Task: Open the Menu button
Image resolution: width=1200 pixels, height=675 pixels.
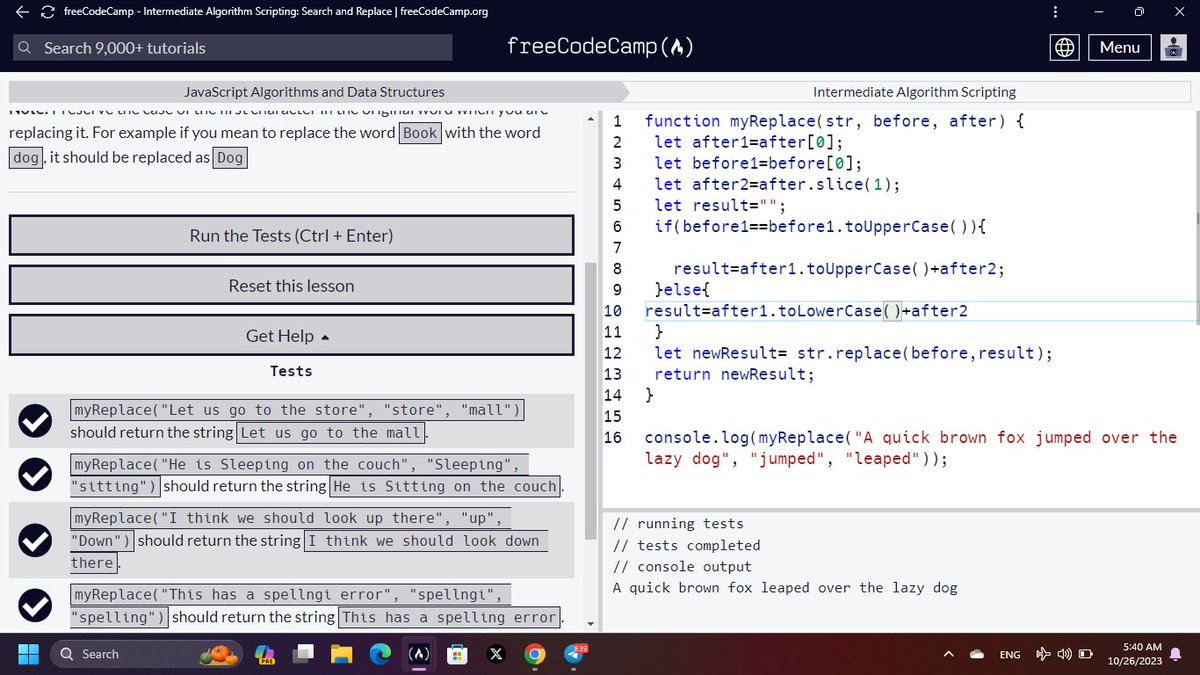Action: [x=1120, y=47]
